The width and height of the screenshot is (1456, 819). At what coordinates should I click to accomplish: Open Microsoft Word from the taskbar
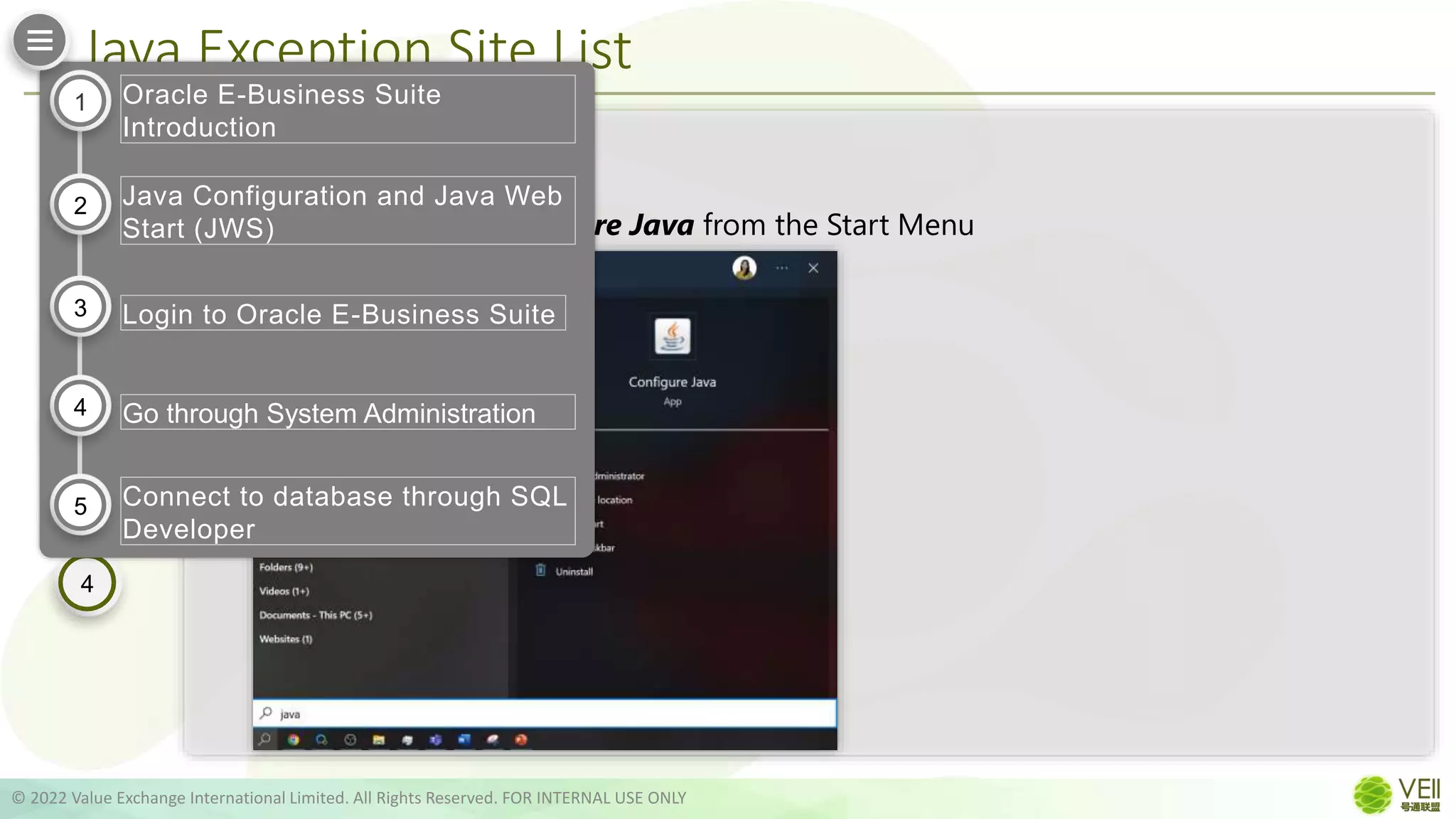point(464,739)
